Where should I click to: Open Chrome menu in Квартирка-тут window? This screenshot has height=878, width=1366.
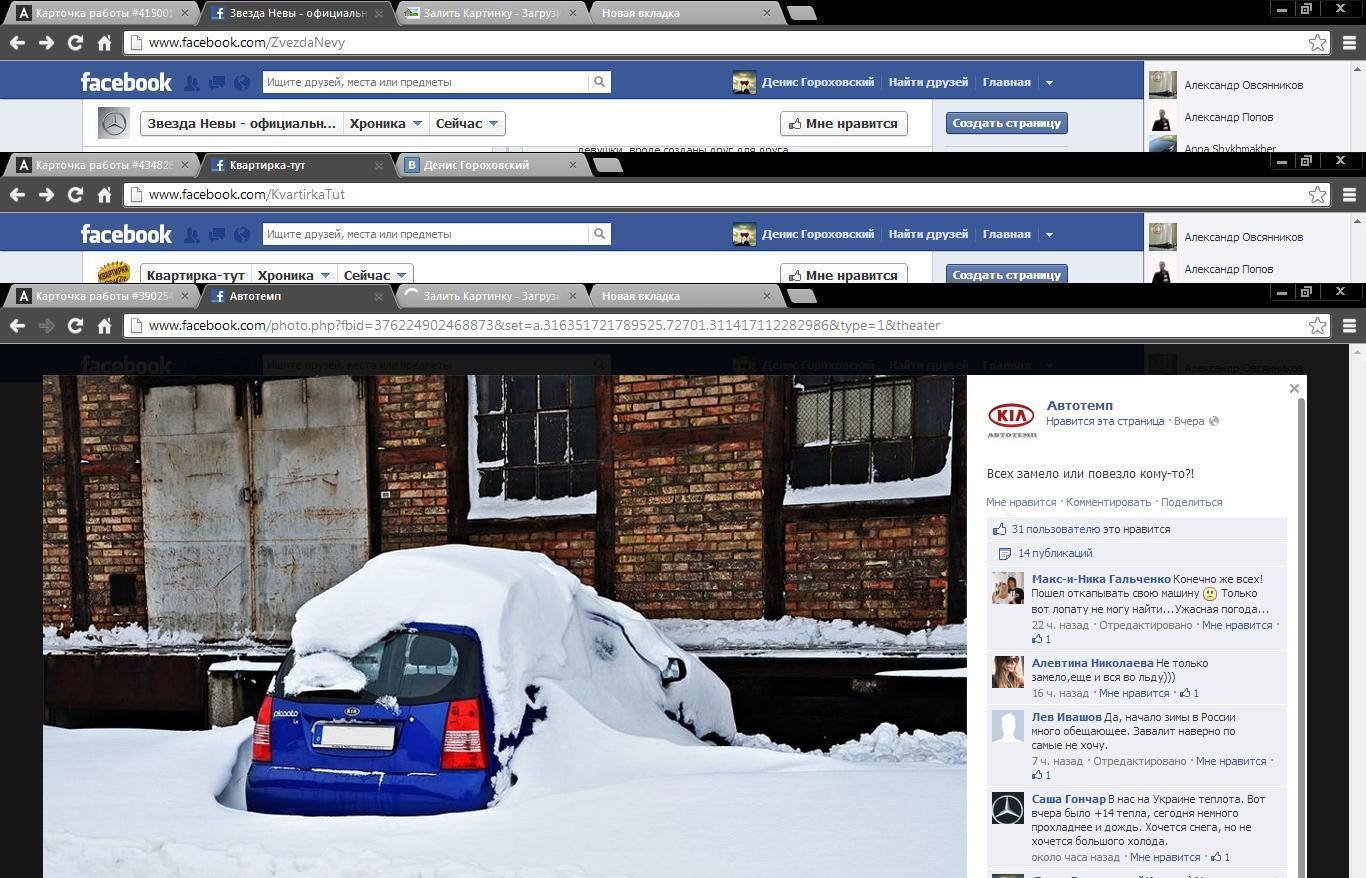coord(1349,195)
